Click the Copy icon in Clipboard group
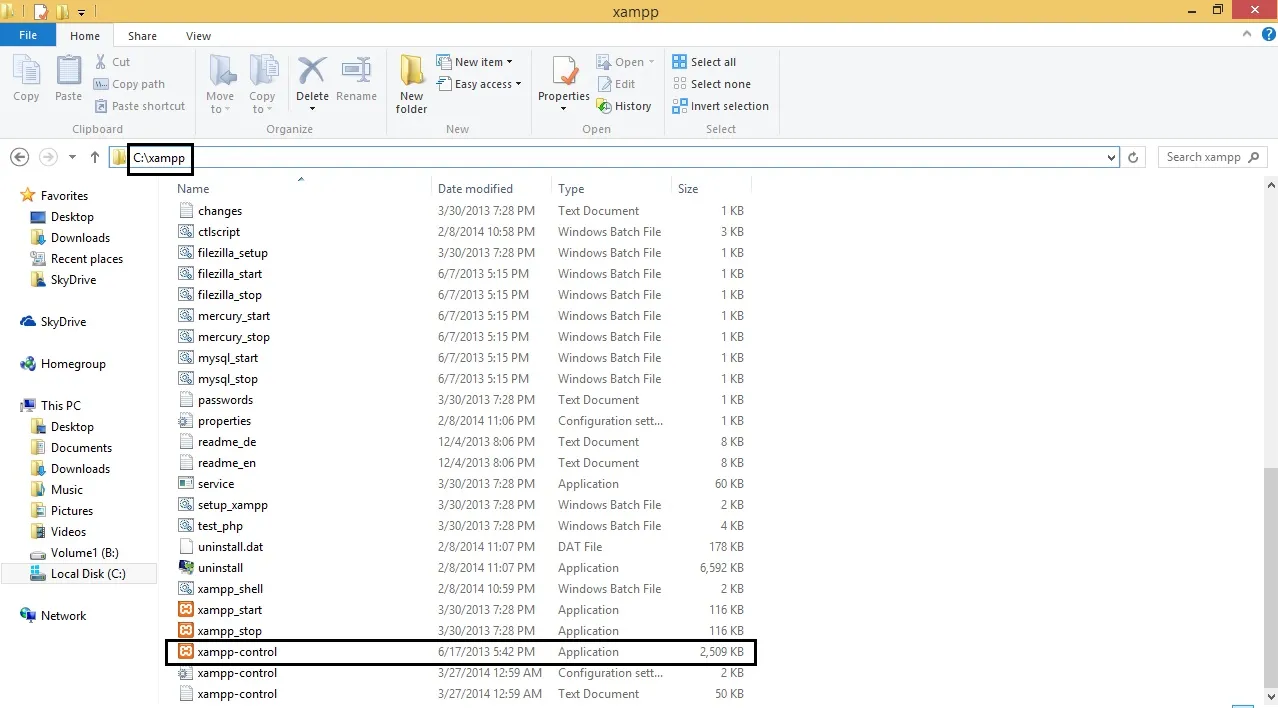 pos(26,72)
